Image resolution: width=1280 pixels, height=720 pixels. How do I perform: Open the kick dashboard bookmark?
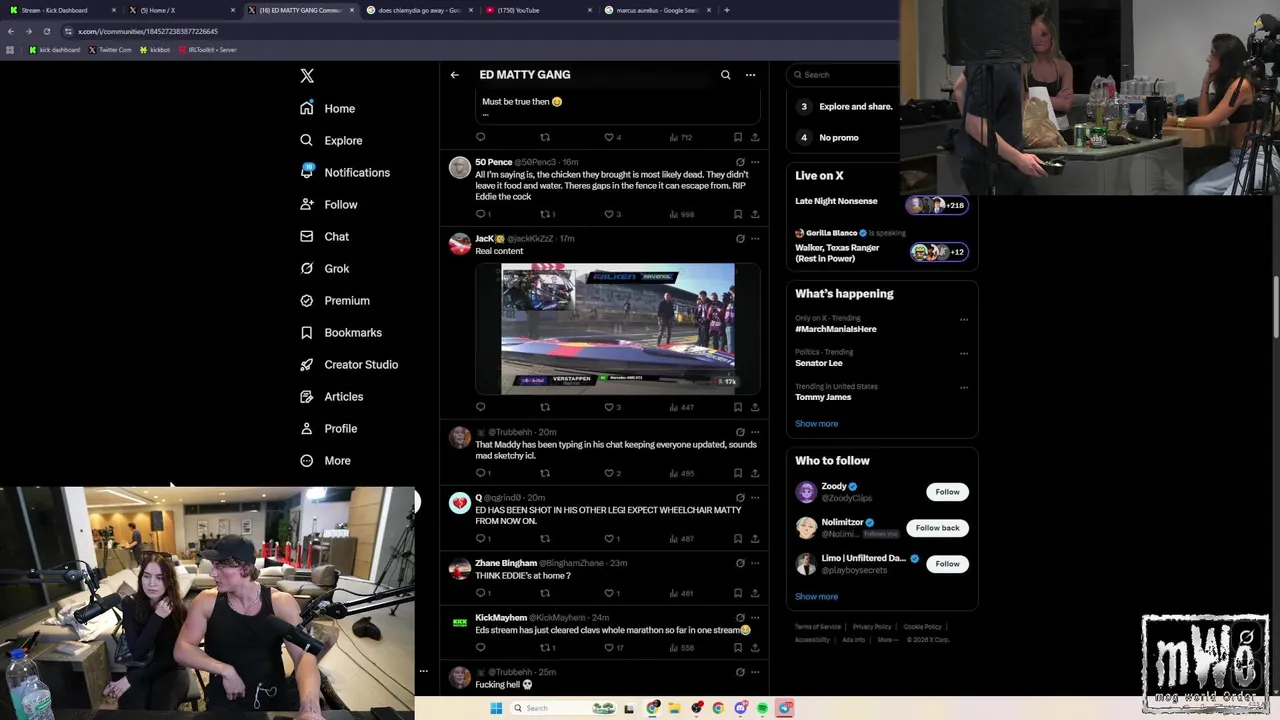coord(55,49)
